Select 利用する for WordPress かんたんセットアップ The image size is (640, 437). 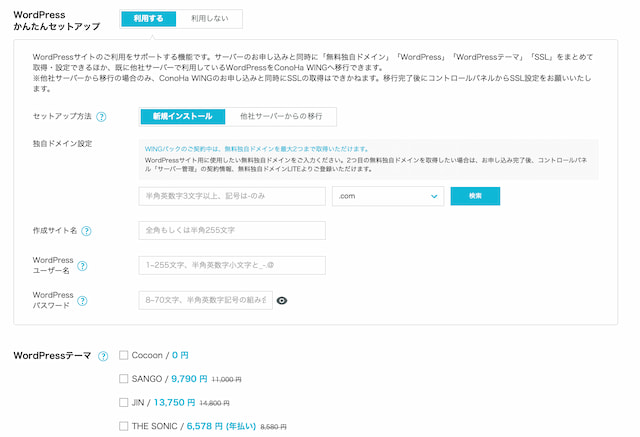(x=149, y=19)
